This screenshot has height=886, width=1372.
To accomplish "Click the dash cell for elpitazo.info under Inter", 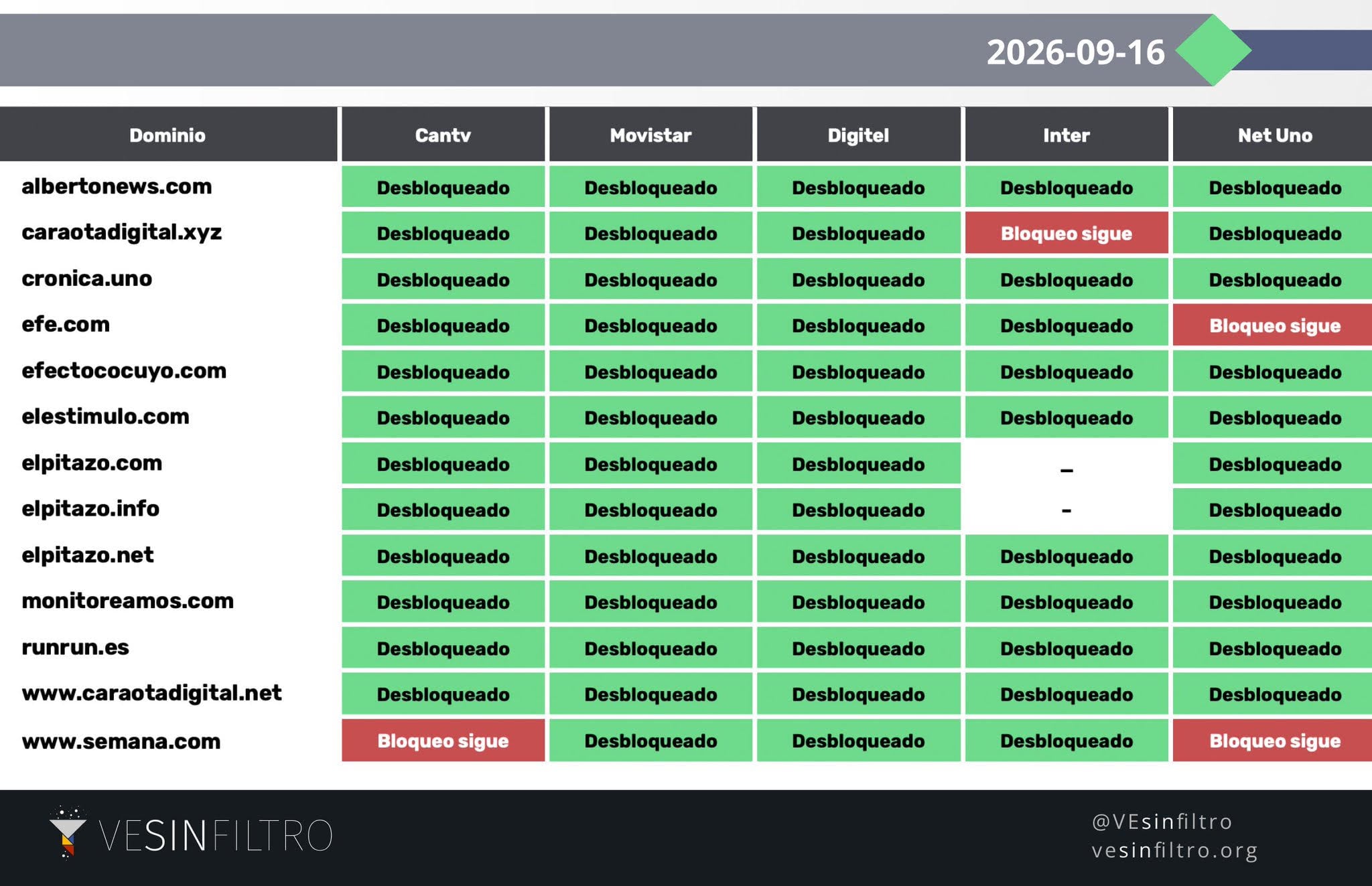I will coord(1067,510).
